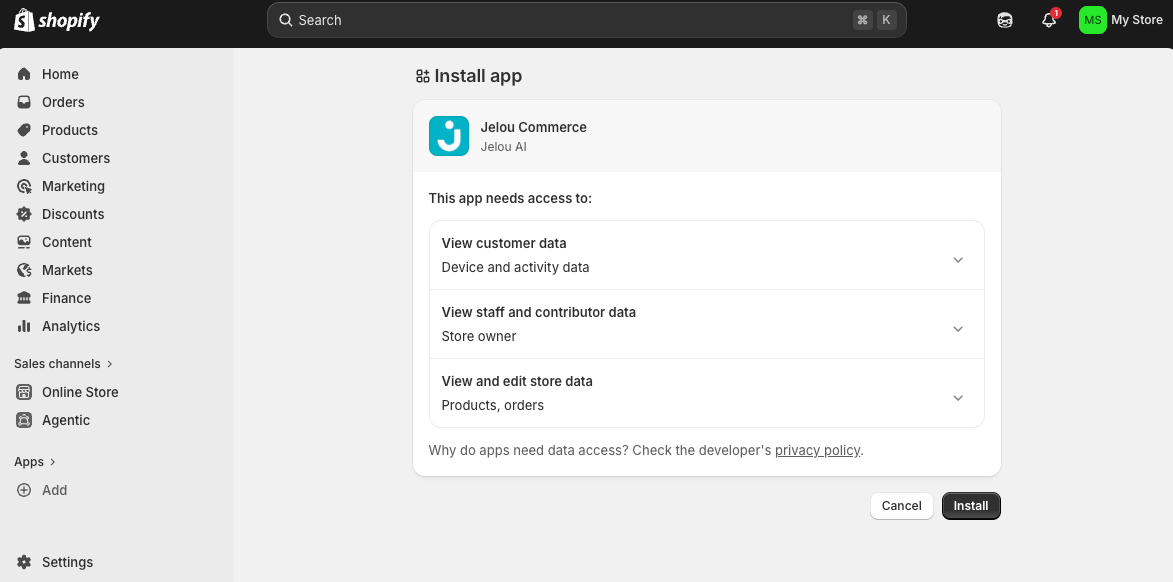
Task: Open the developer's privacy policy link
Action: 817,450
